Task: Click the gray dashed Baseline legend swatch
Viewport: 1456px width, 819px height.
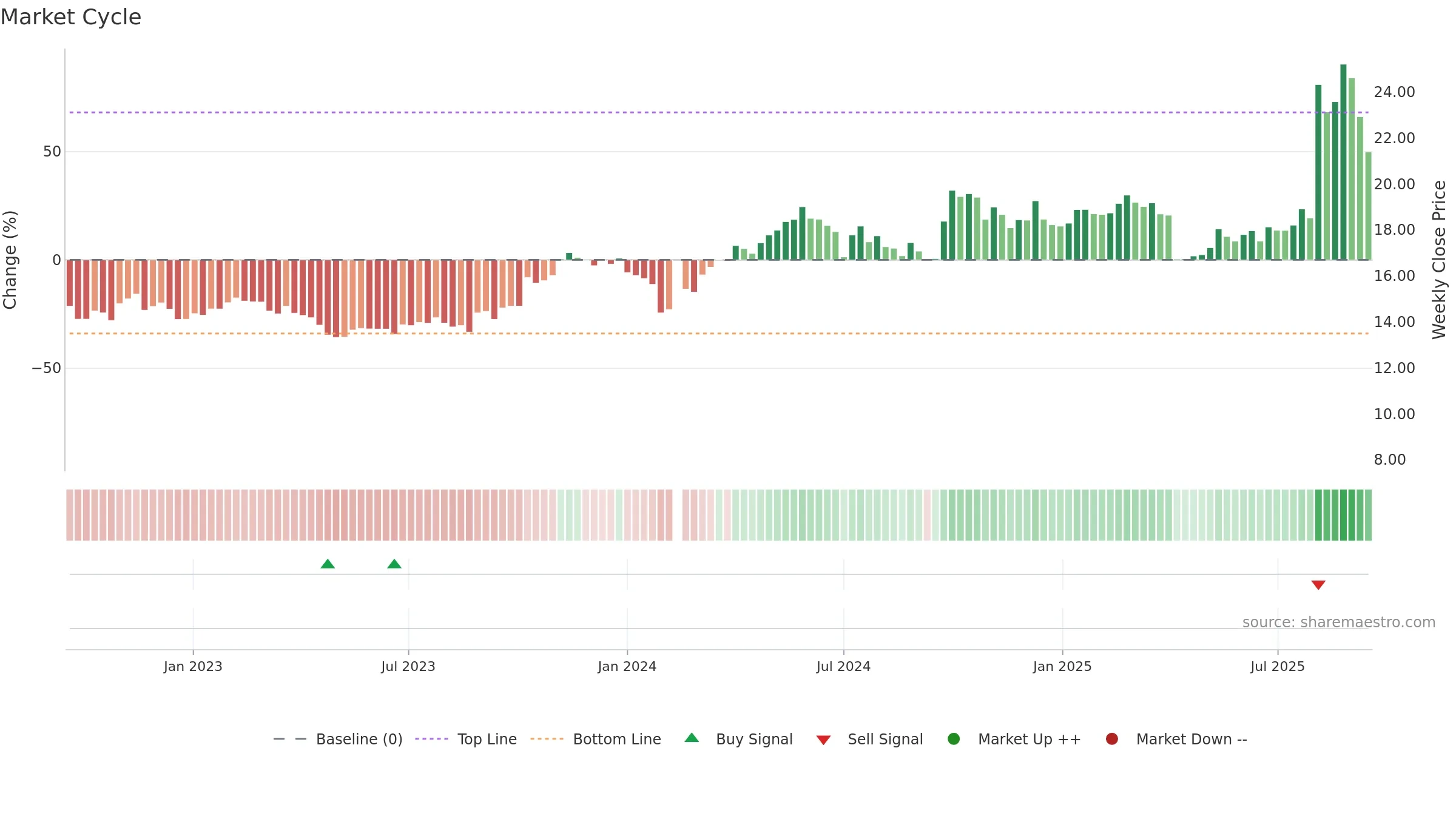Action: [290, 739]
